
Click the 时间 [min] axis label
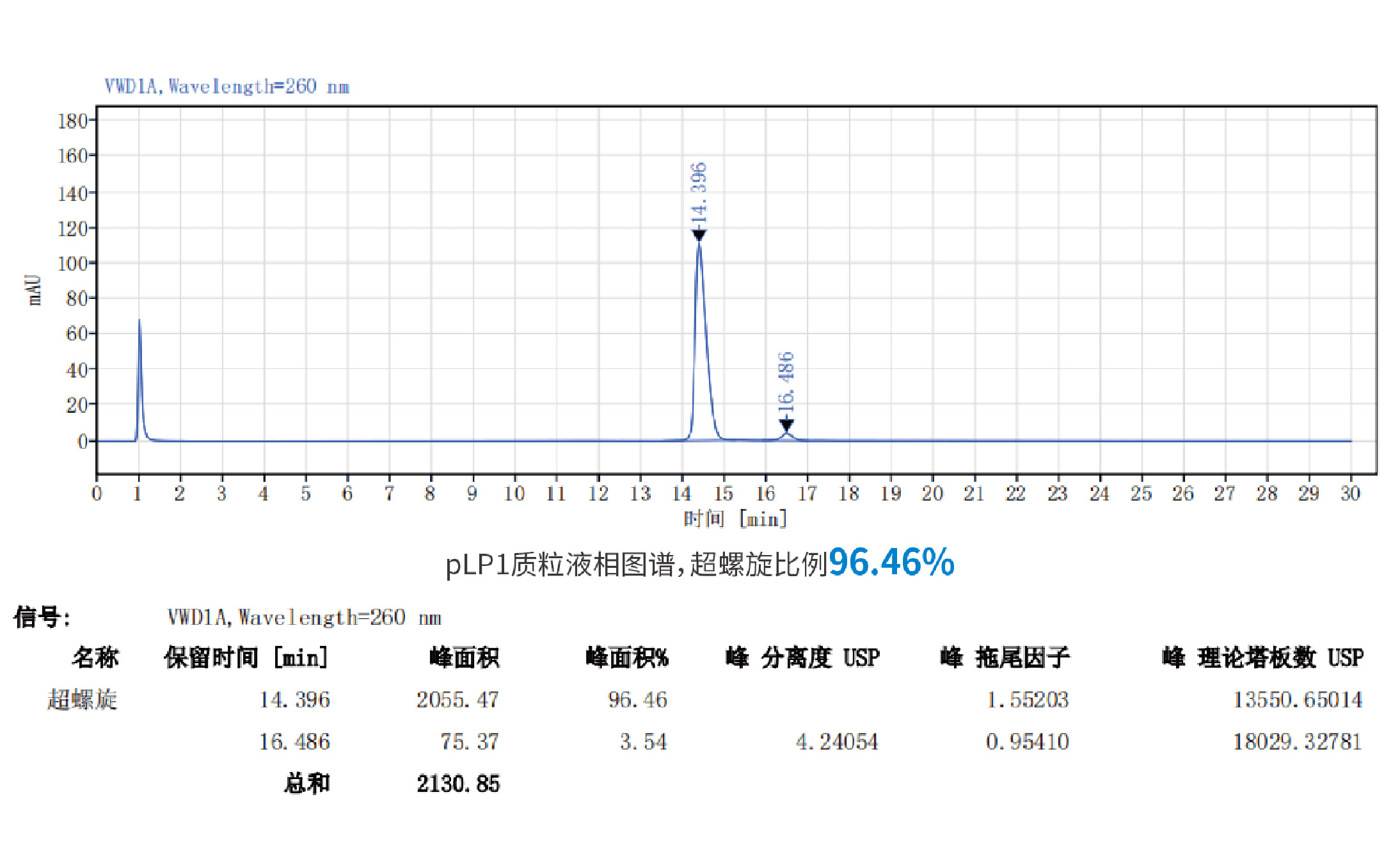735,519
